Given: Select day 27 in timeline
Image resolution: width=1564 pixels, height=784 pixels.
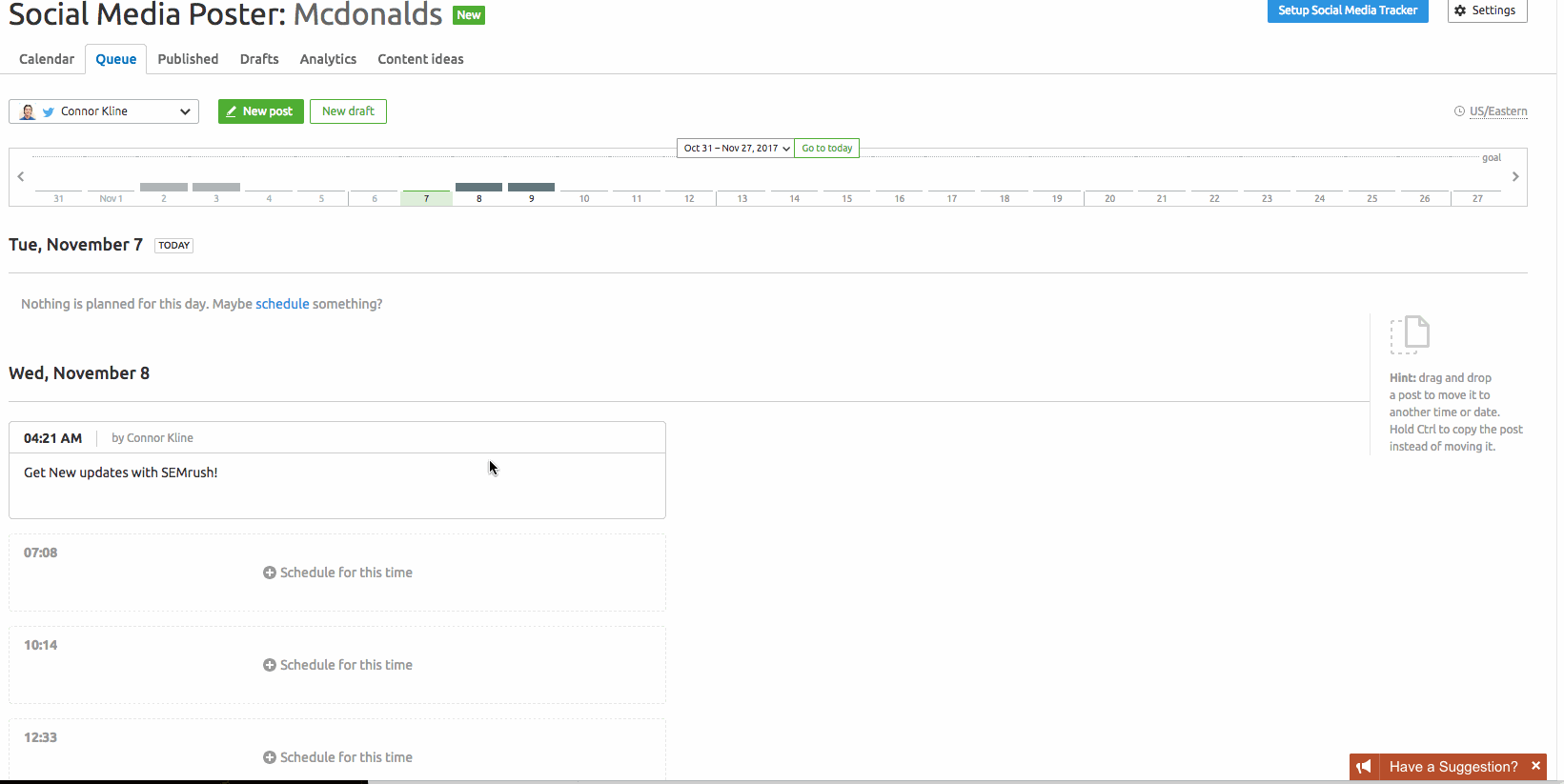Looking at the screenshot, I should coord(1477,197).
